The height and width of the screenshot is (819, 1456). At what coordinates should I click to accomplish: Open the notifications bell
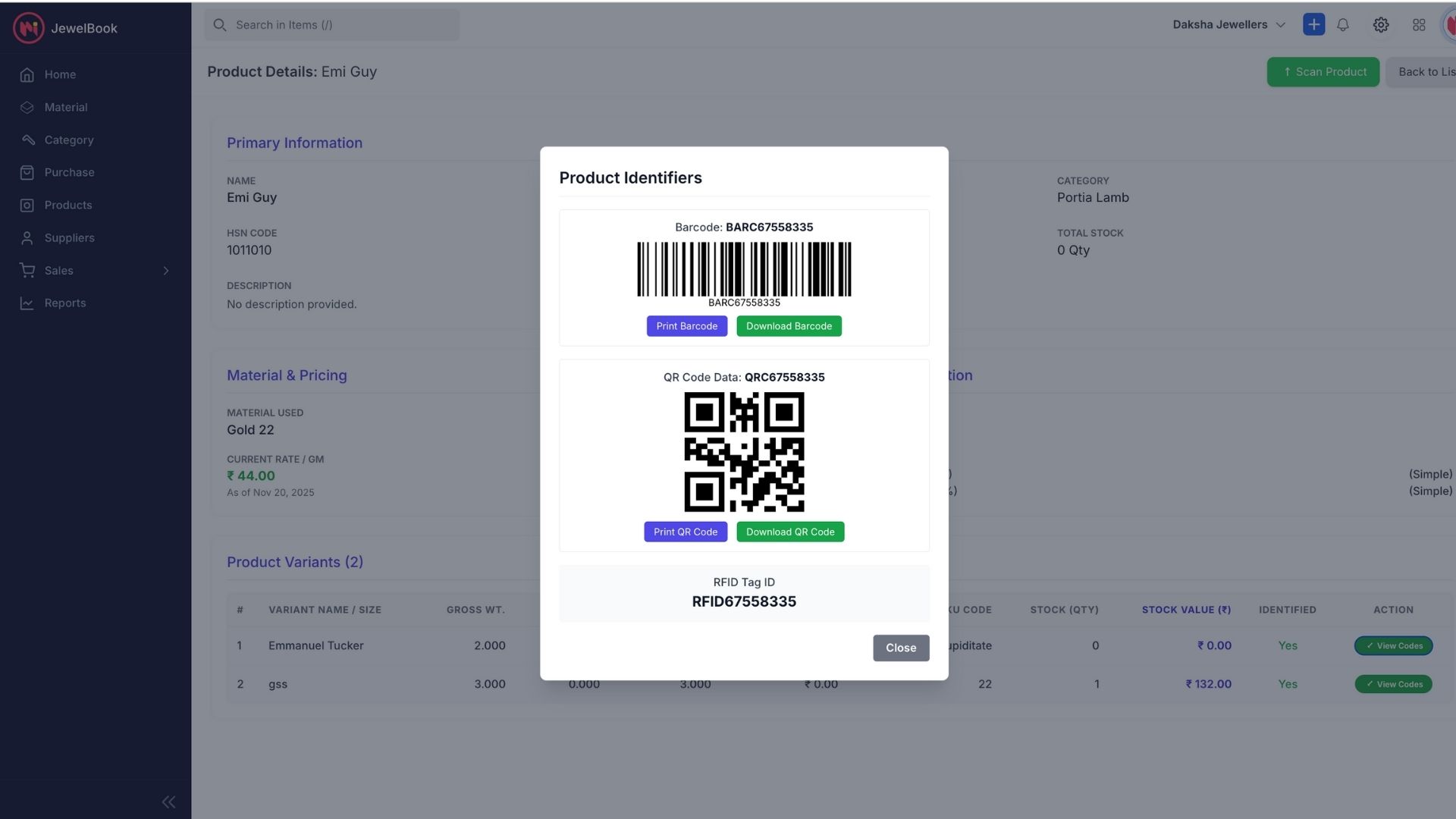(1342, 24)
